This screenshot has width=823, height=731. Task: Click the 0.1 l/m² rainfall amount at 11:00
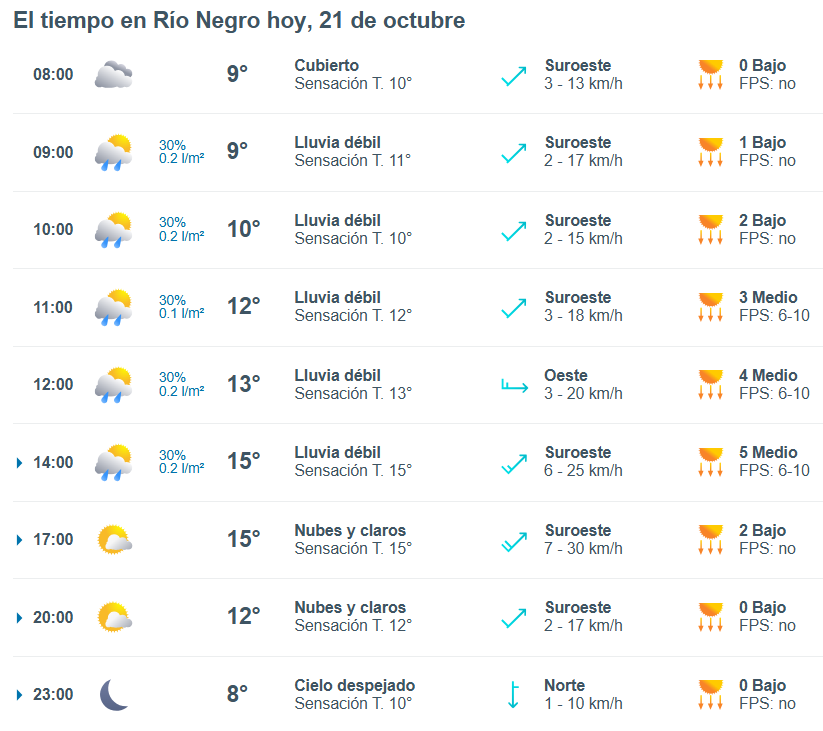(182, 314)
